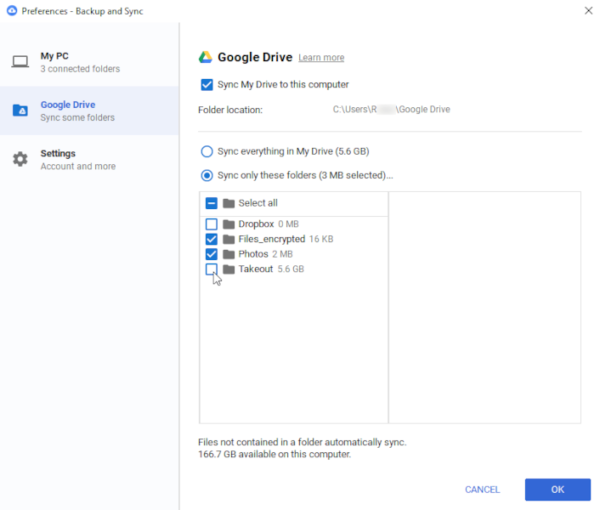Check the Dropbox folder checkbox
Viewport: 600px width, 510px height.
[211, 224]
